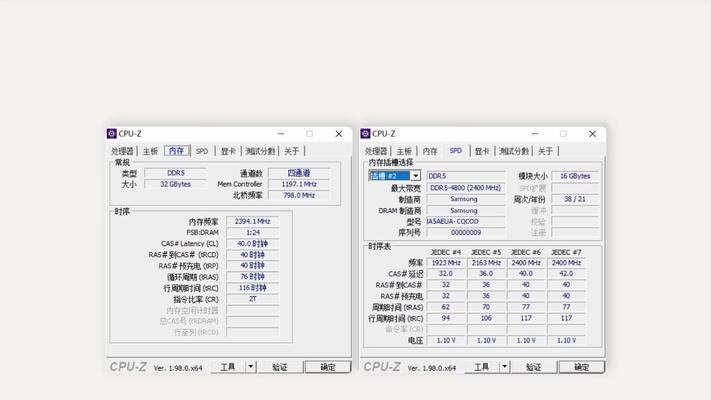This screenshot has width=711, height=400.
Task: Click 验证 button in left CPU-Z window
Action: click(280, 367)
